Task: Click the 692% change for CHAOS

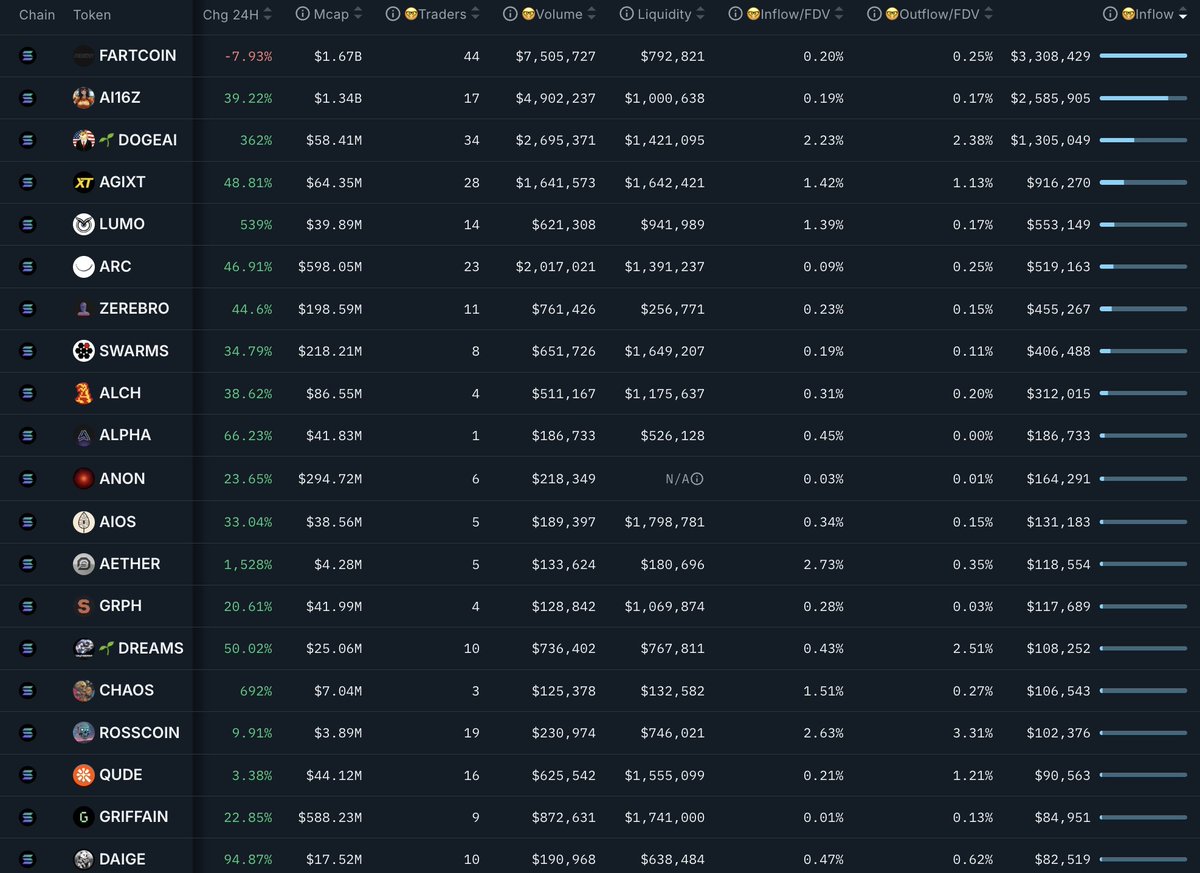Action: (256, 690)
